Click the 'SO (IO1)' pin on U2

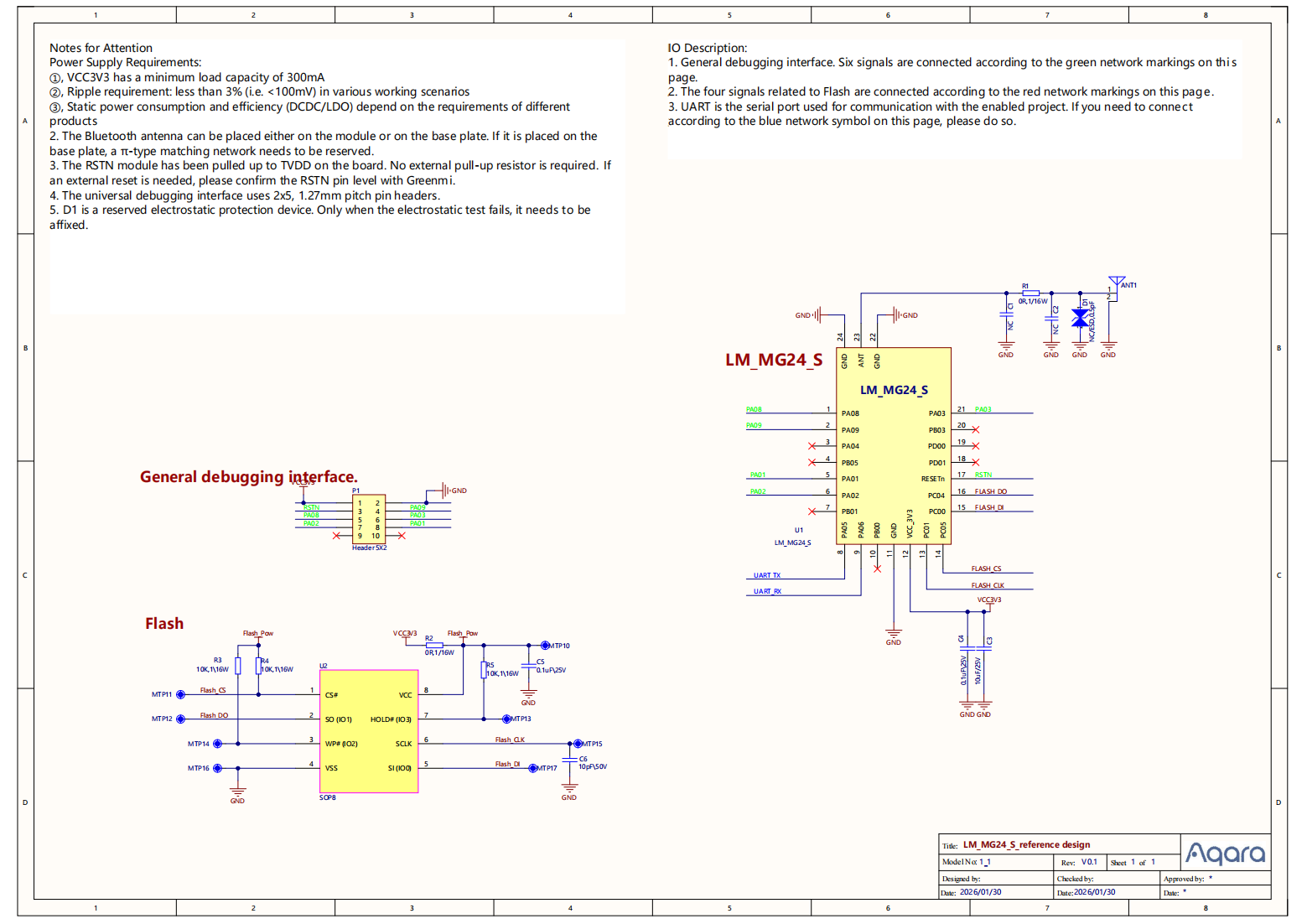click(339, 719)
